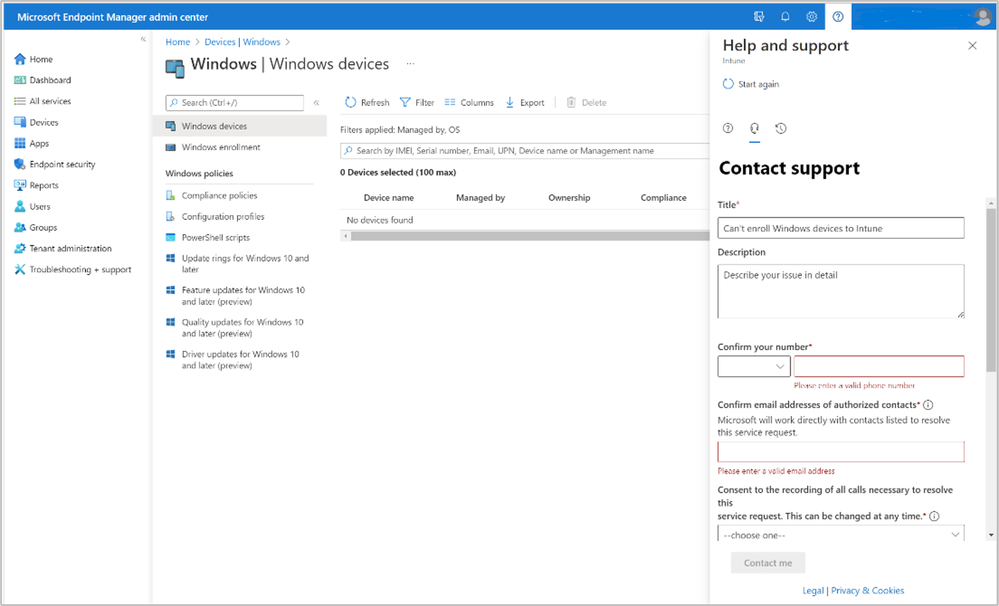The height and width of the screenshot is (606, 999).
Task: Sort by Device name column
Action: (389, 198)
